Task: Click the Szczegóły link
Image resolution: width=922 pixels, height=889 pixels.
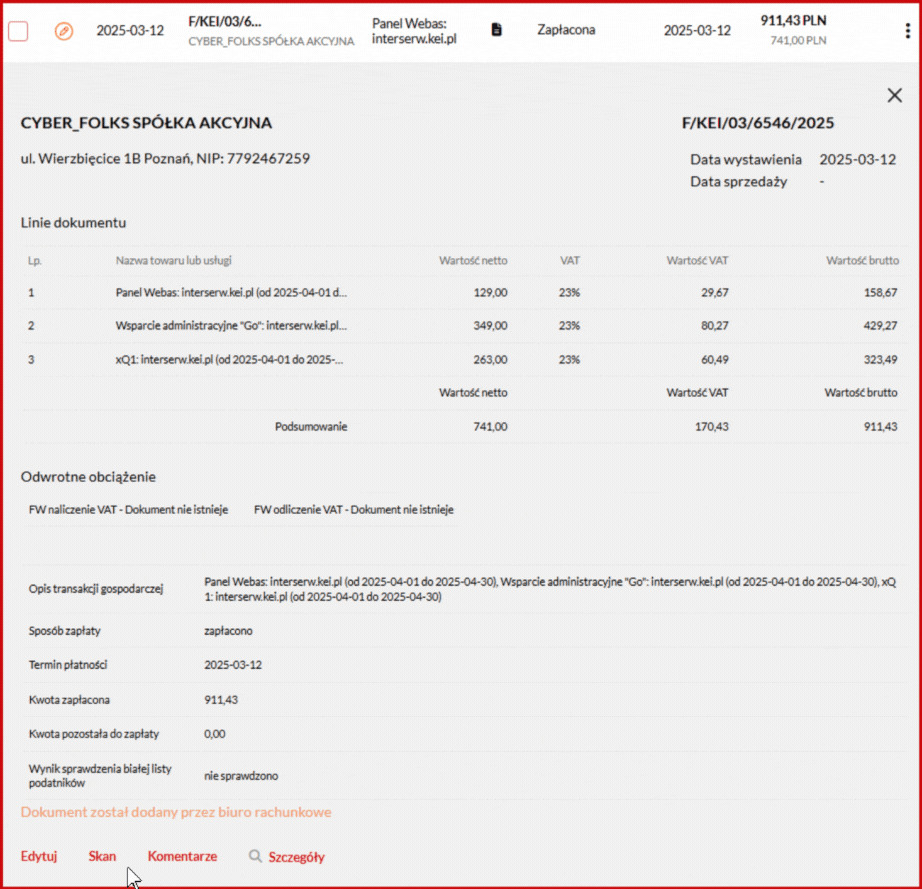Action: (x=296, y=857)
